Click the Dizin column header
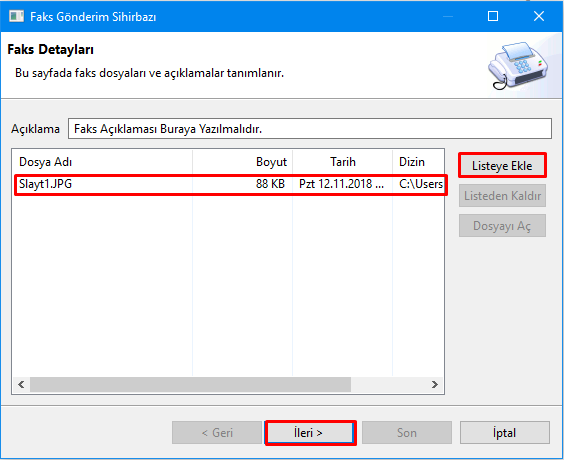This screenshot has height=460, width=564. pos(418,162)
